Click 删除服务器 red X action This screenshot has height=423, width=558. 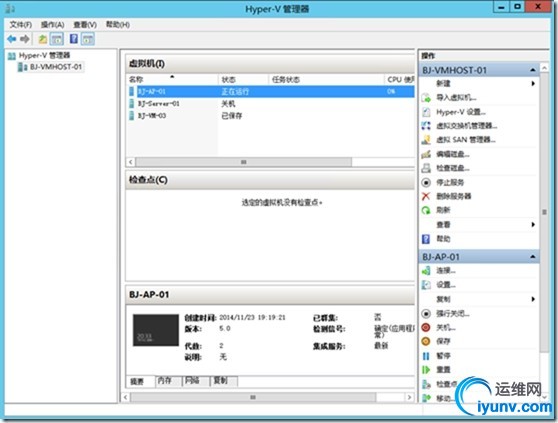coord(453,196)
